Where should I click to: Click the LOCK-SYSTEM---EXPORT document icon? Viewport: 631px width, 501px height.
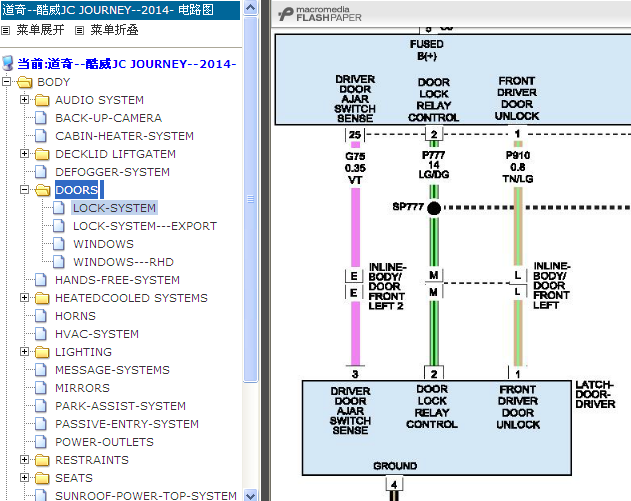59,226
